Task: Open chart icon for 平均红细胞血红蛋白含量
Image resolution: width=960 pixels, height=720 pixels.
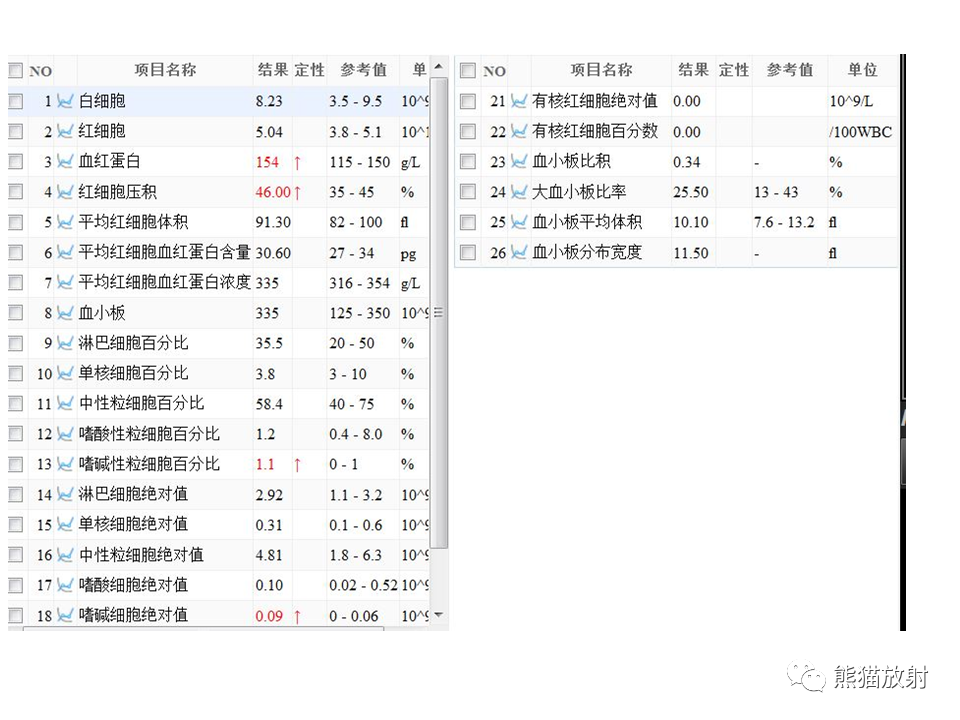Action: 65,252
